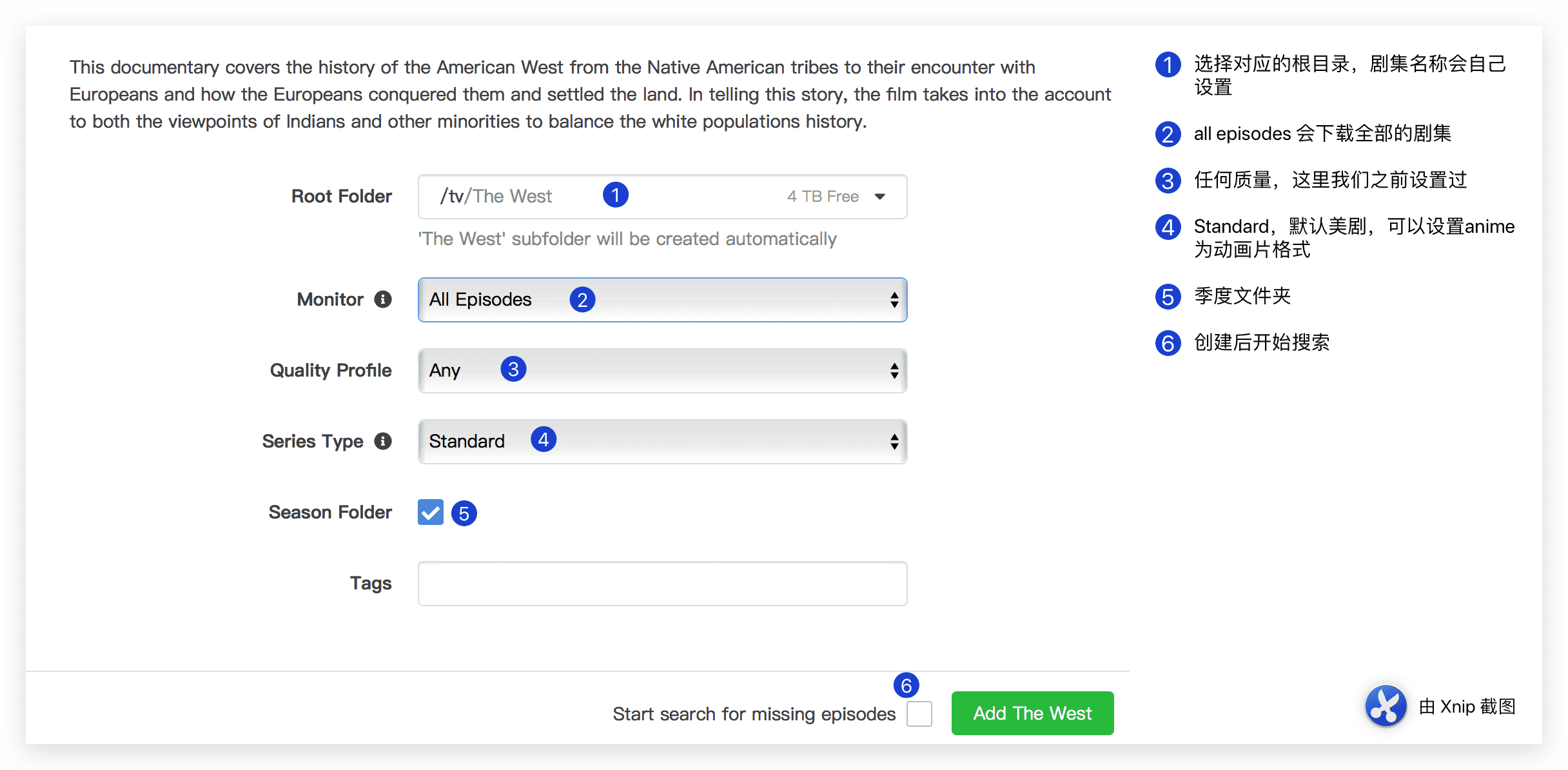The width and height of the screenshot is (1568, 770).
Task: Expand the Series Type Standard dropdown
Action: click(662, 442)
